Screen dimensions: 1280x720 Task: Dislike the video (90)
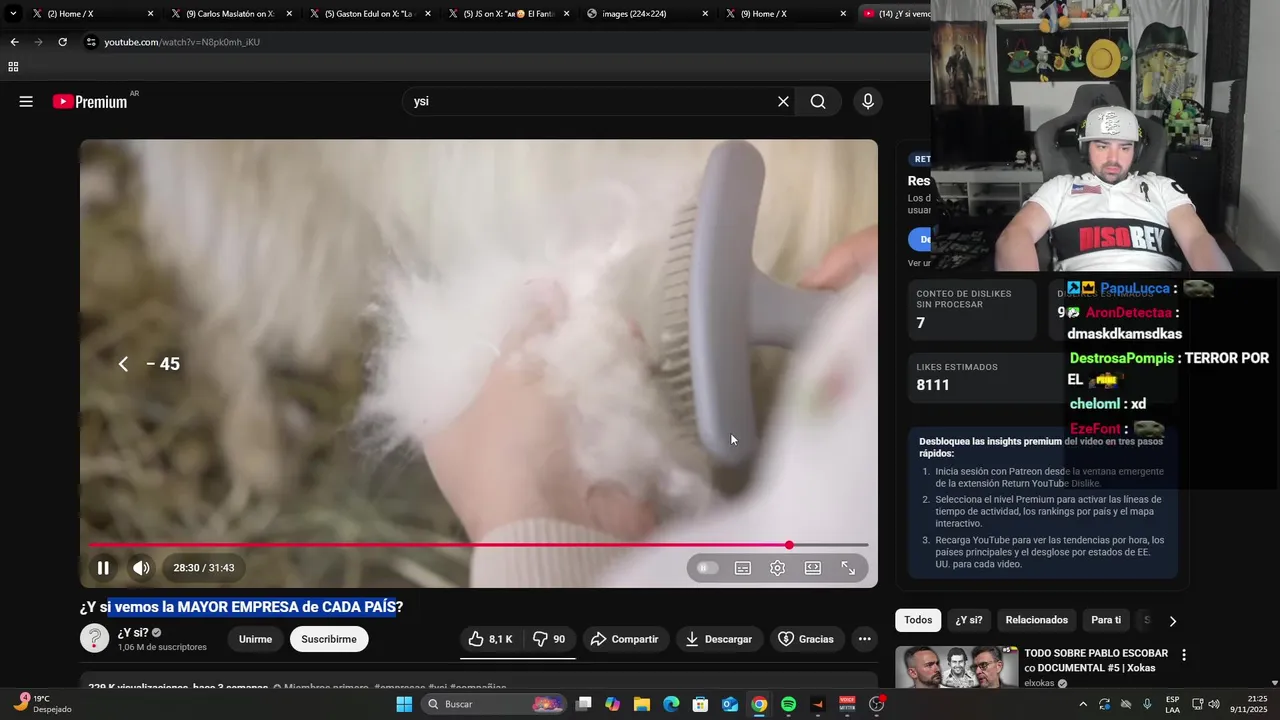pos(549,639)
